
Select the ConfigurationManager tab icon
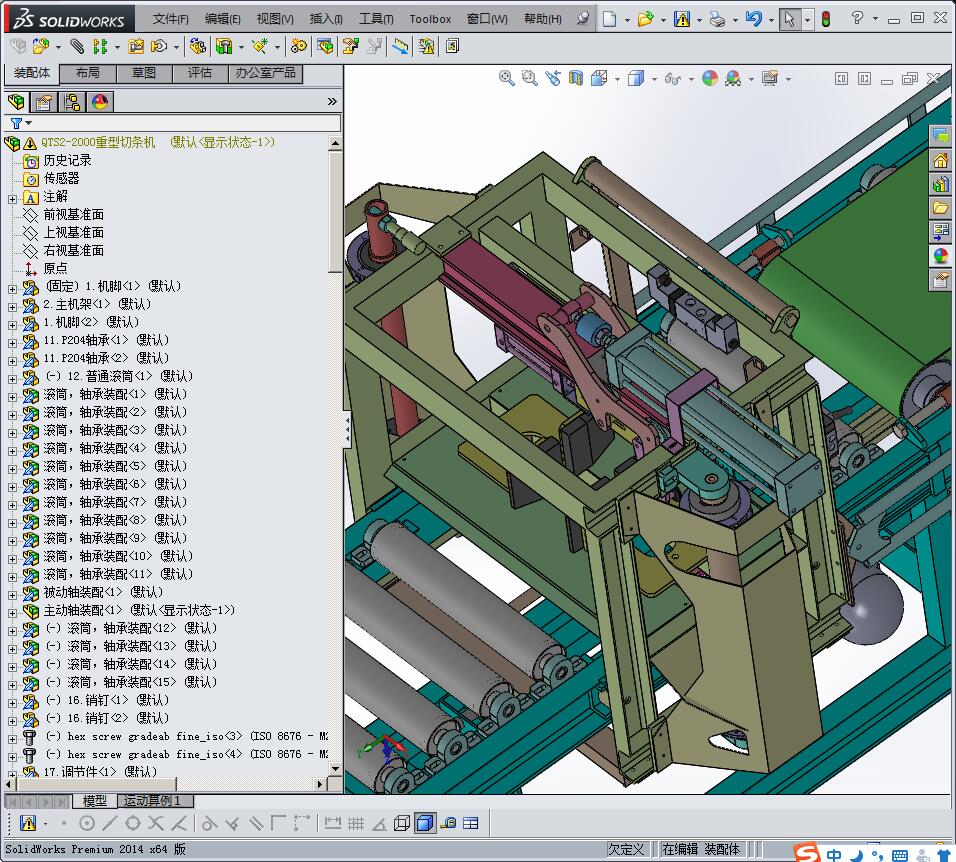(72, 102)
